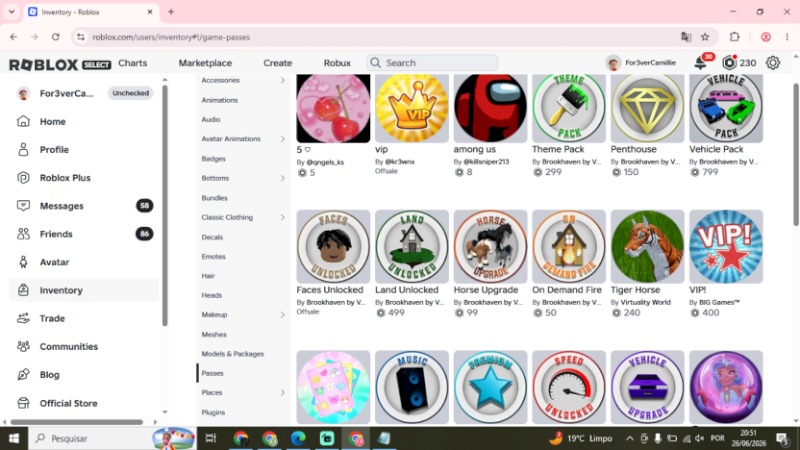The height and width of the screenshot is (450, 800).
Task: Go back to previous page
Action: pyautogui.click(x=14, y=37)
